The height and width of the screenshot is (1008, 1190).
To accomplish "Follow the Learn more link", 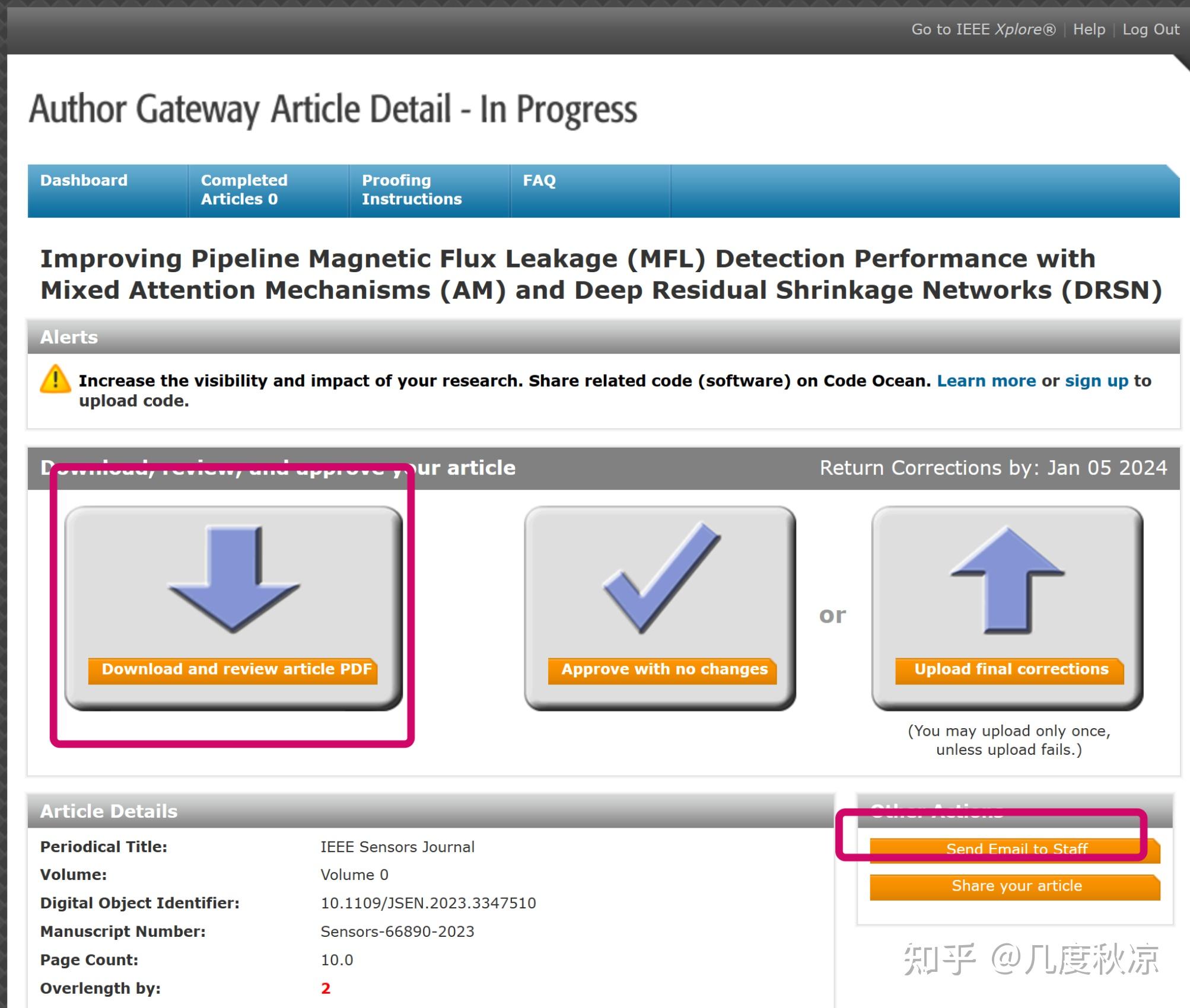I will 986,381.
